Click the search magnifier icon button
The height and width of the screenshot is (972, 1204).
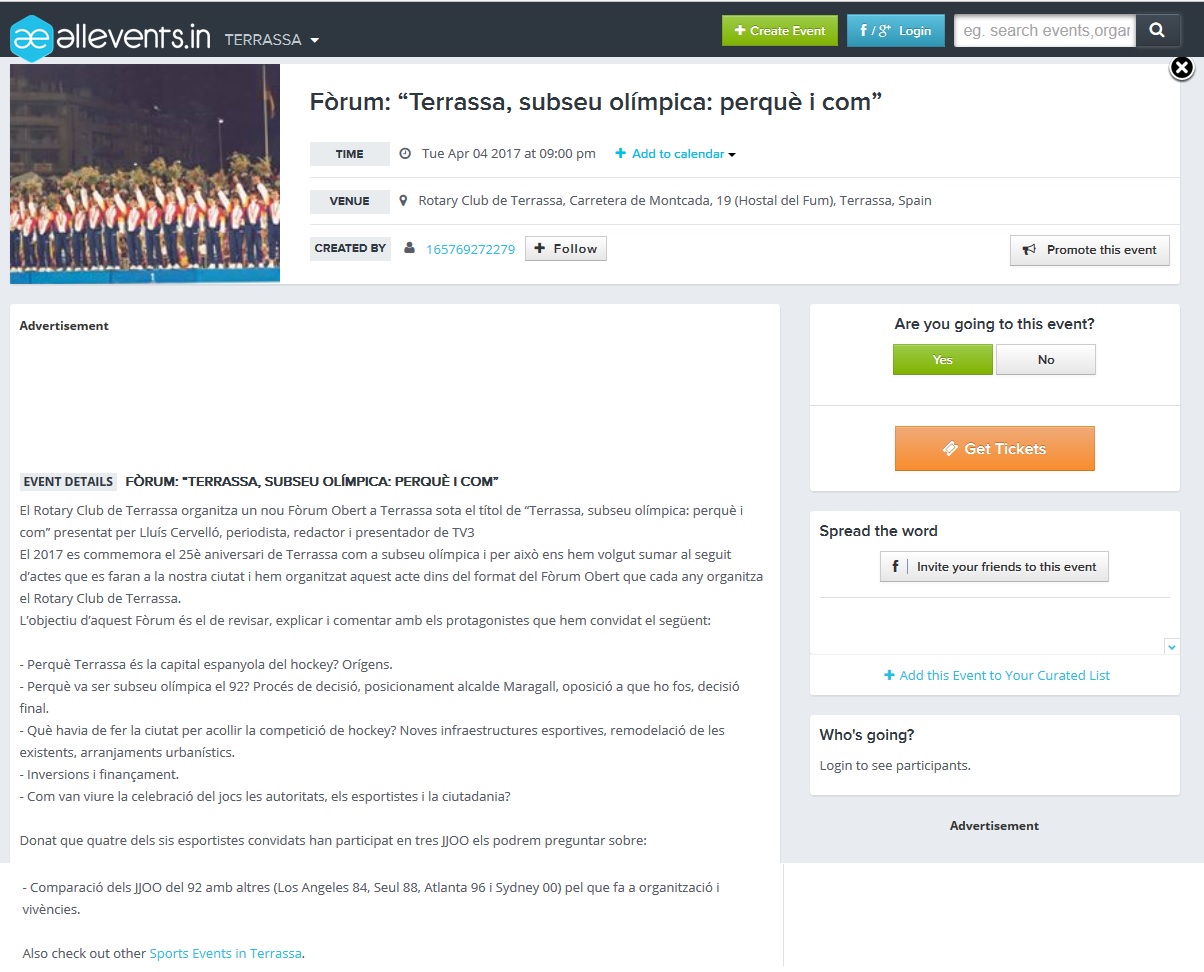pos(1157,31)
